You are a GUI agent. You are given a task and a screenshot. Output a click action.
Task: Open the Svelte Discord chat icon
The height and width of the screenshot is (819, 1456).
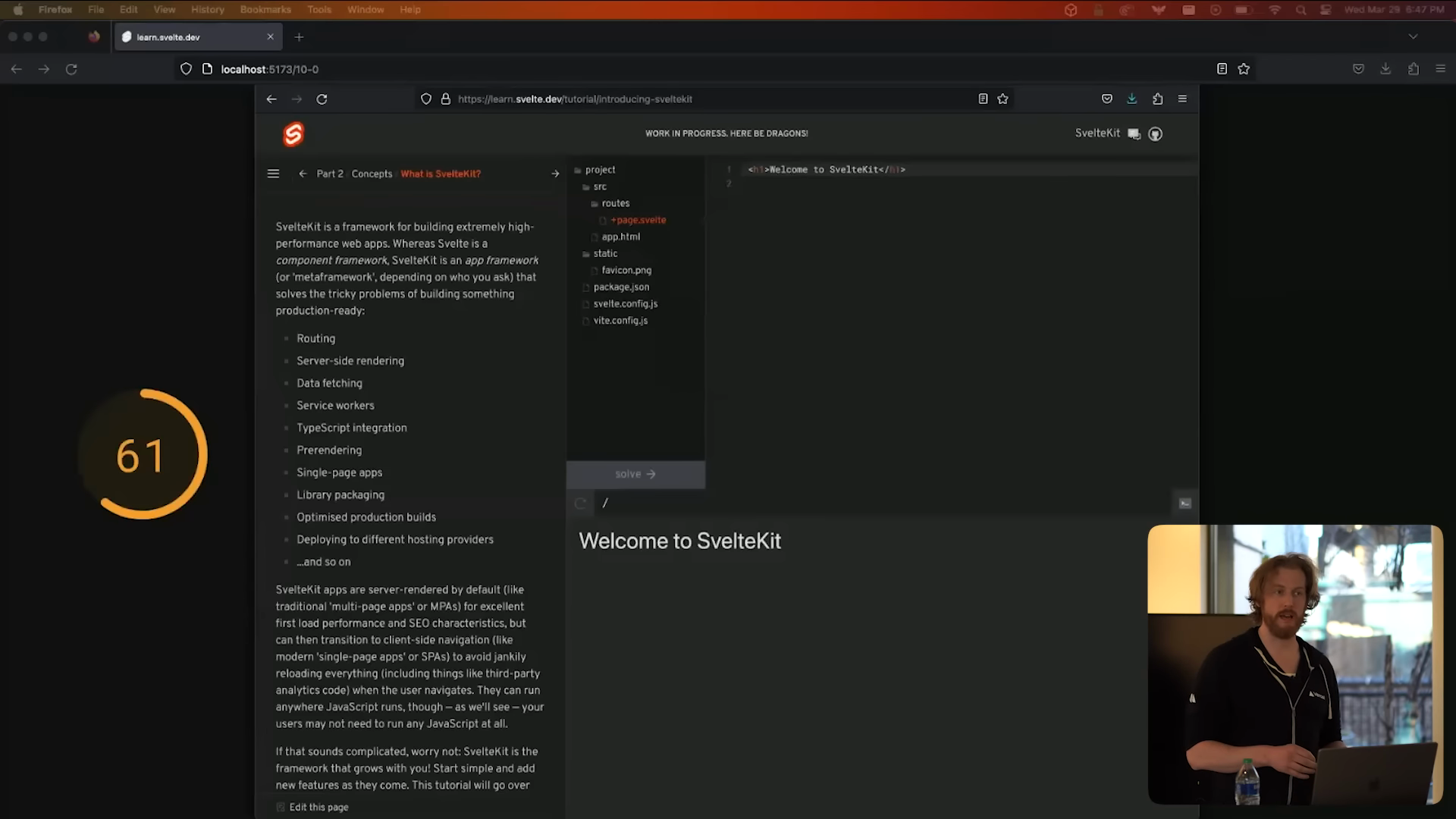point(1134,134)
